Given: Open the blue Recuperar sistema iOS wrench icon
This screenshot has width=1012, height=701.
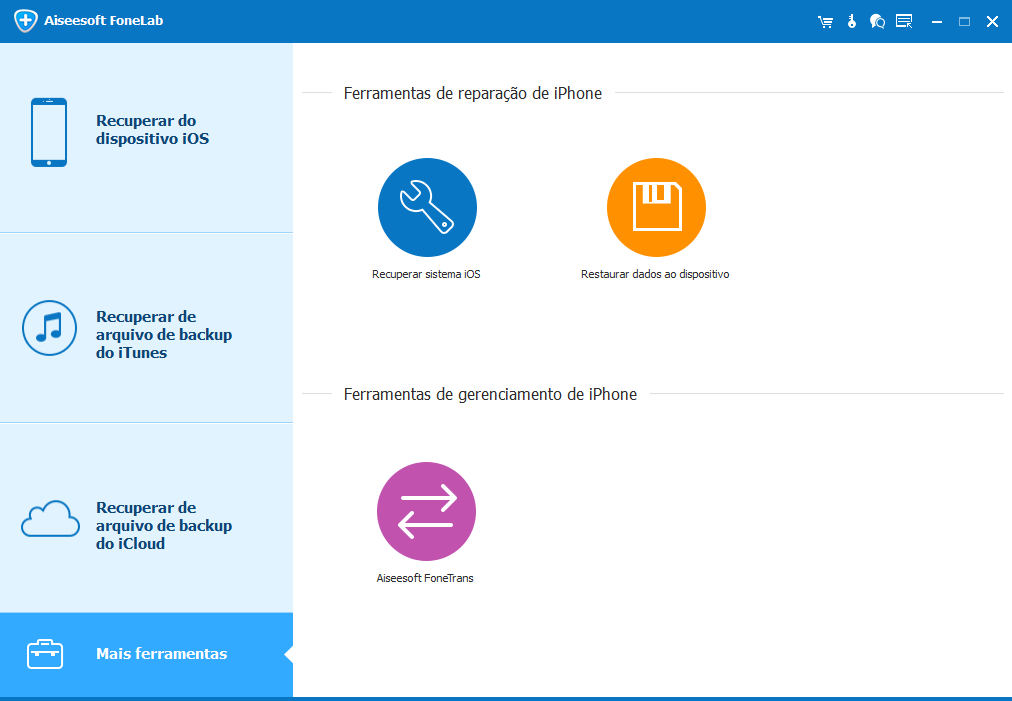Looking at the screenshot, I should pos(427,207).
